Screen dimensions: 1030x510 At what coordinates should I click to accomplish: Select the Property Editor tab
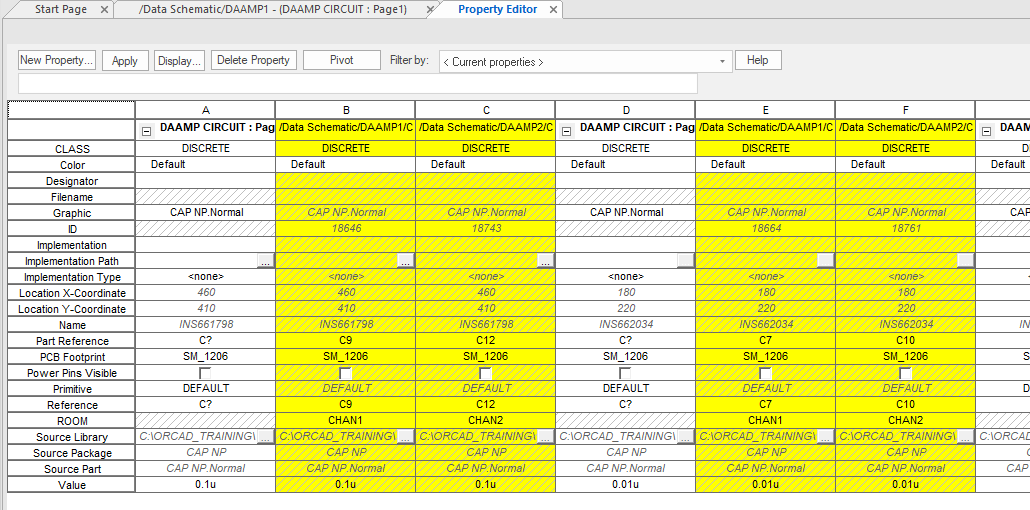click(497, 9)
